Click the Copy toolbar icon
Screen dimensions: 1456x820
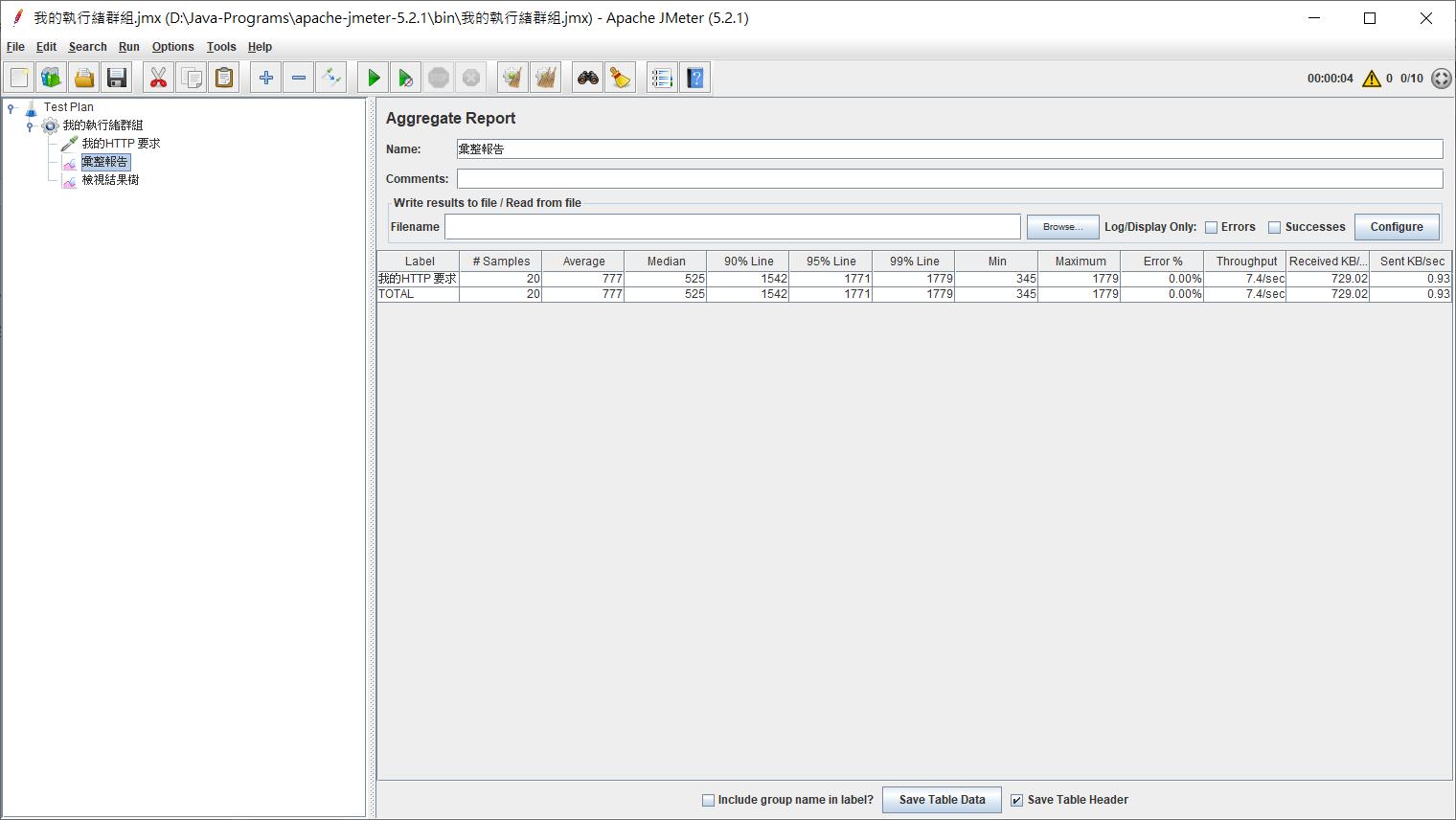point(192,78)
